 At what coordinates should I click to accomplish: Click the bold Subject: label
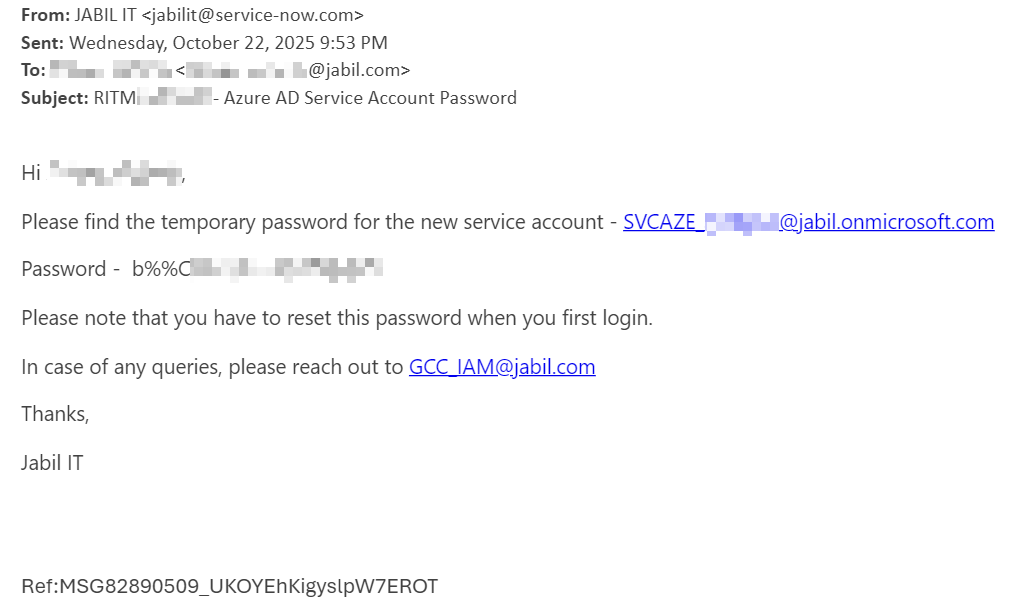pyautogui.click(x=54, y=98)
